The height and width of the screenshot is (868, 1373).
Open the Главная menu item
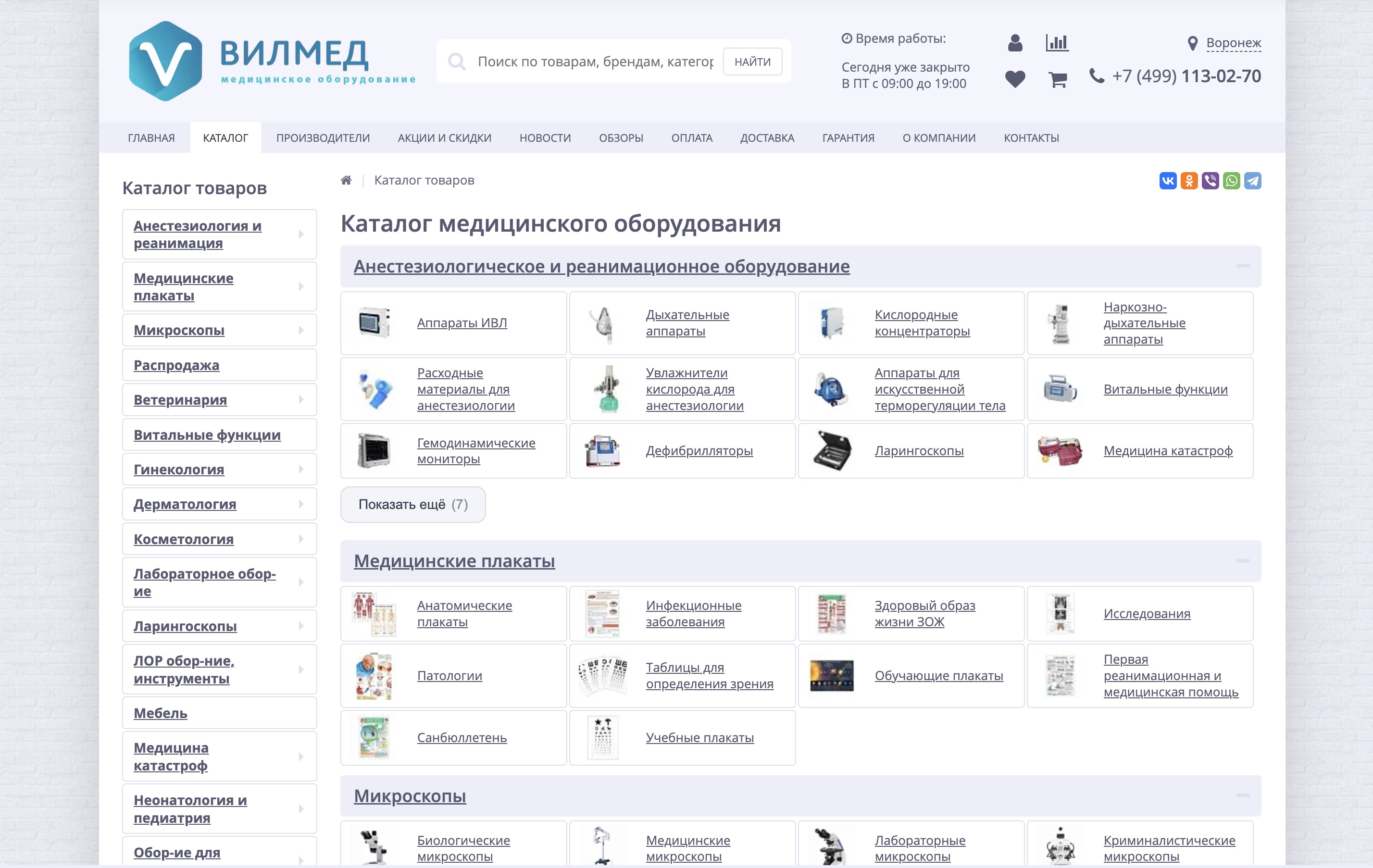[151, 138]
